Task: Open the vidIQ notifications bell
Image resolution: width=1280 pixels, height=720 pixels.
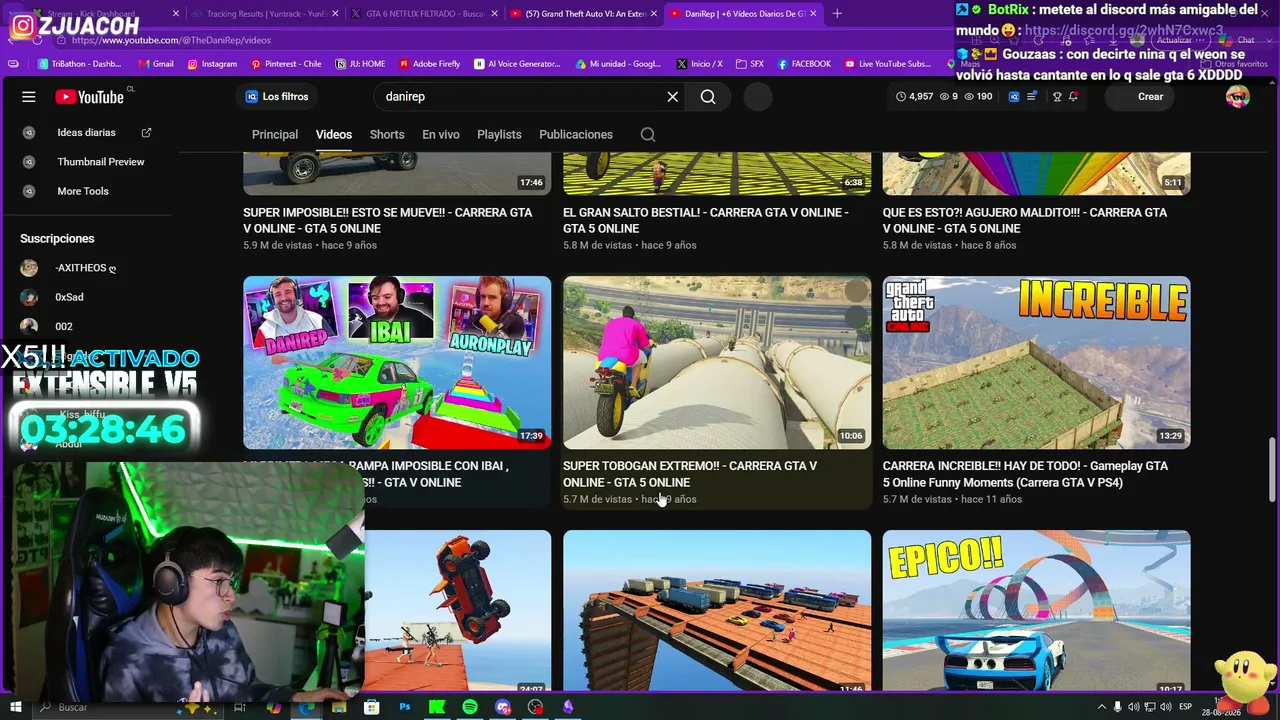Action: tap(1073, 97)
